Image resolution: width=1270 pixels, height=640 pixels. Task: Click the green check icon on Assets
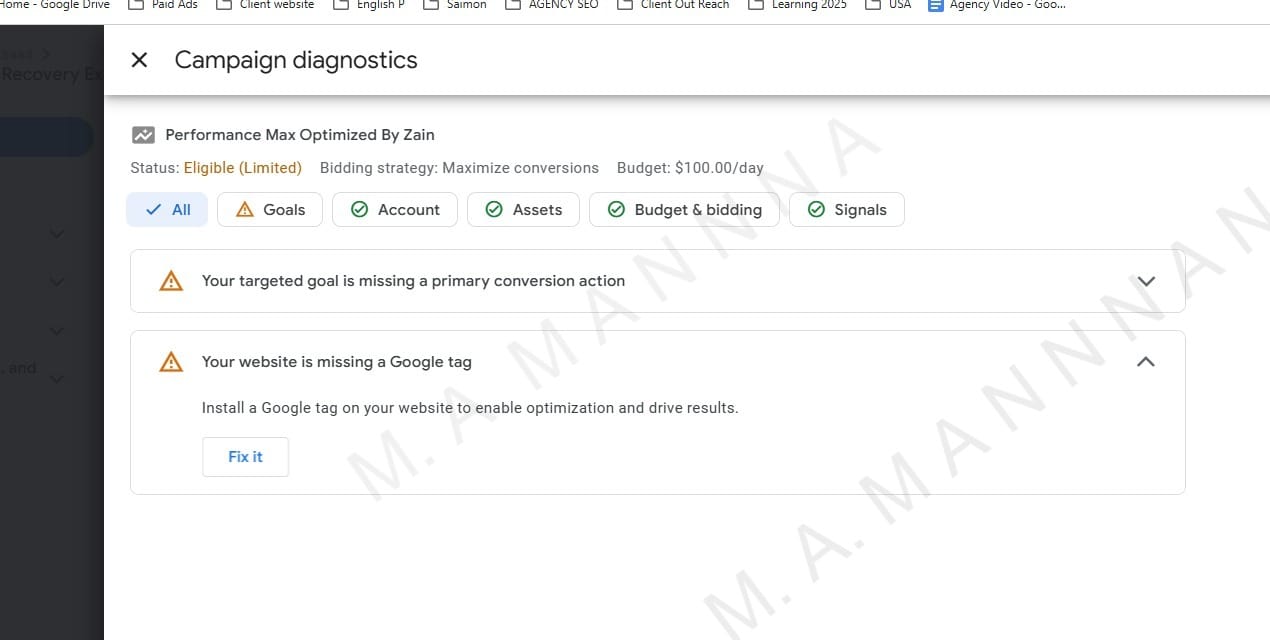click(x=493, y=210)
